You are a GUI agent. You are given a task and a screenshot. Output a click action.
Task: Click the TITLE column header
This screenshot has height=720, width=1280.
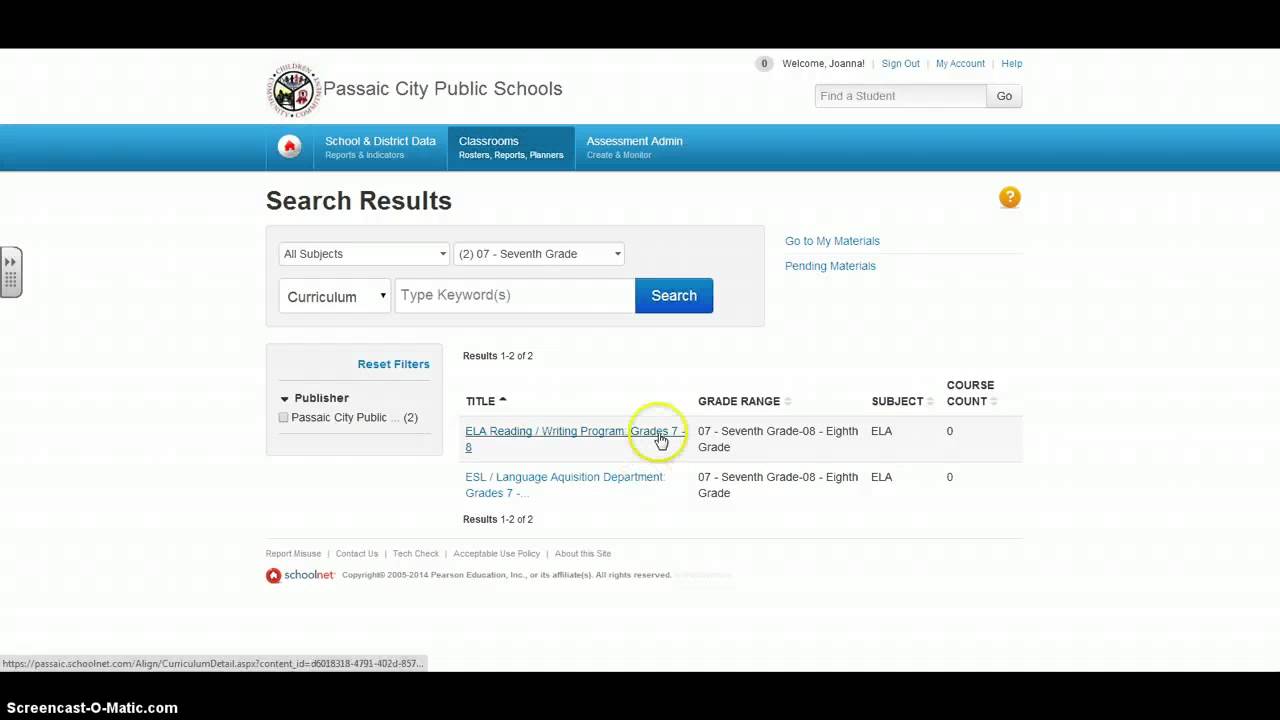click(480, 401)
